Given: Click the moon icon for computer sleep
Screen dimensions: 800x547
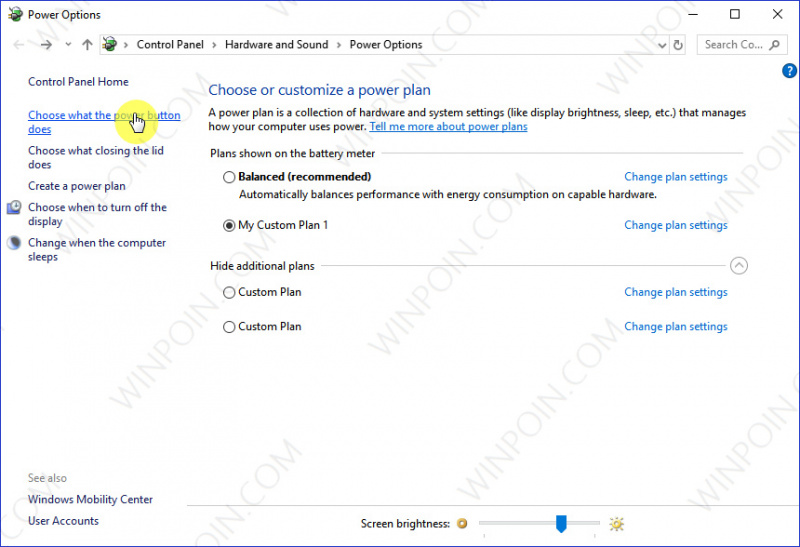Looking at the screenshot, I should coord(14,243).
